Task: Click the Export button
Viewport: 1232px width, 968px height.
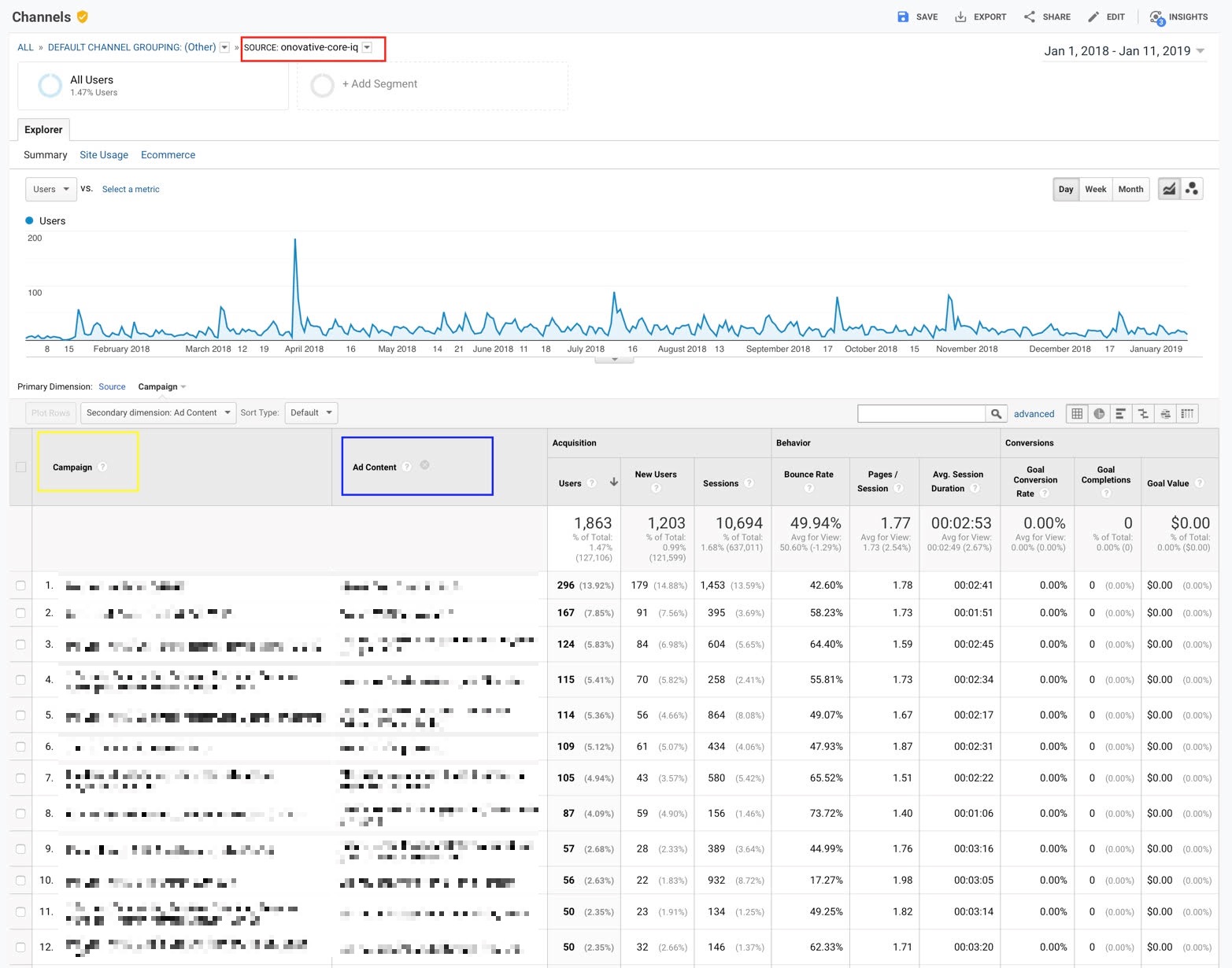Action: [x=981, y=17]
